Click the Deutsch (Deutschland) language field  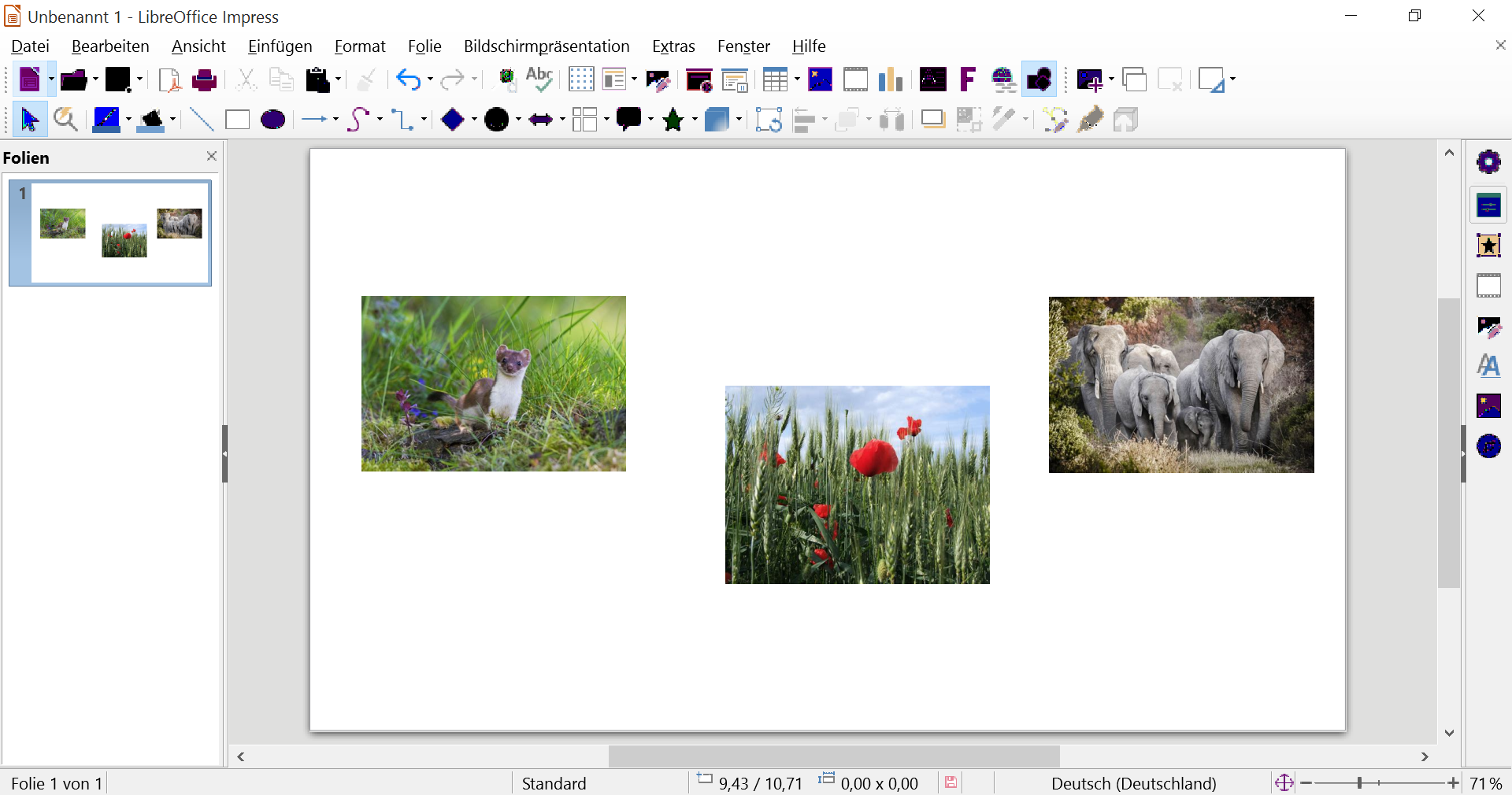tap(1133, 783)
